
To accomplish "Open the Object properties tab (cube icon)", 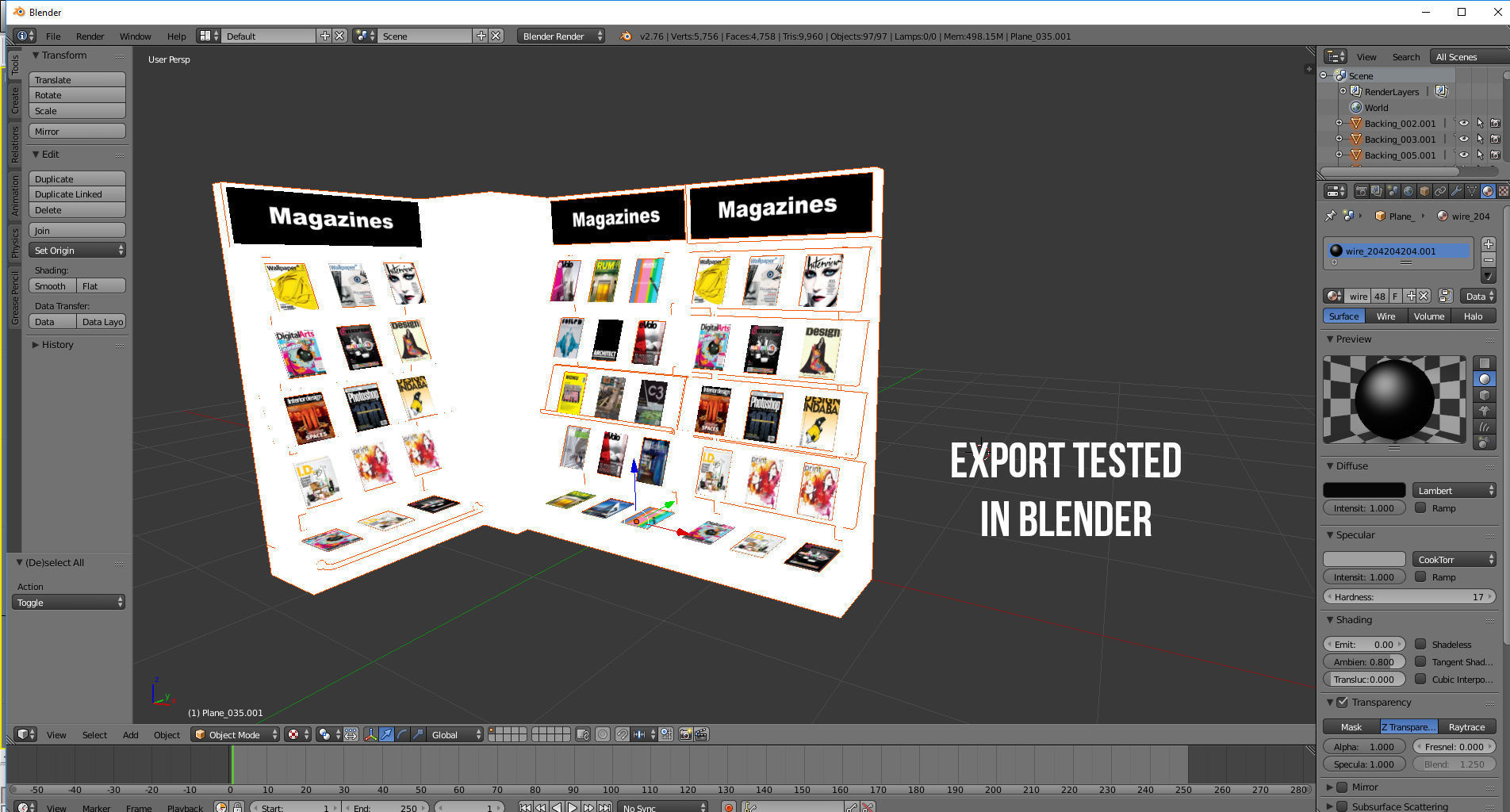I will 1424,191.
